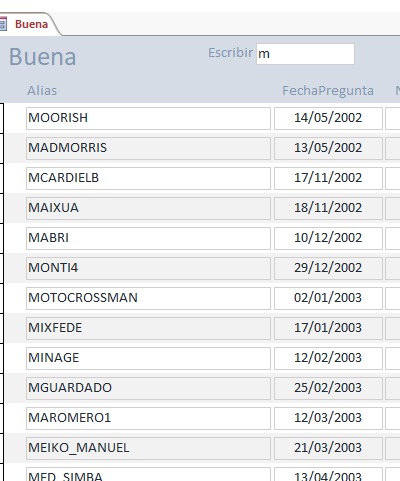Select the MADMORRIS alias field

pos(148,148)
